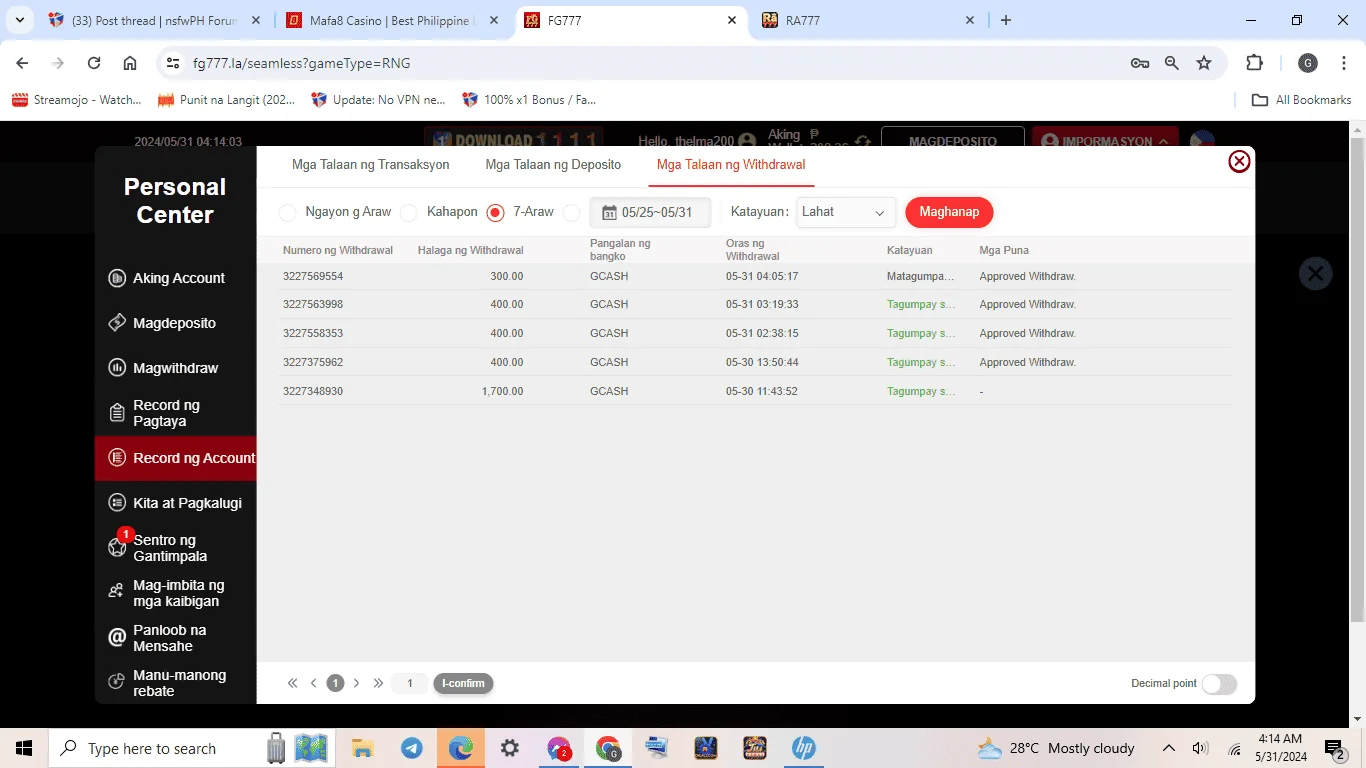The height and width of the screenshot is (768, 1366).
Task: Go back to previous page
Action: click(x=22, y=63)
